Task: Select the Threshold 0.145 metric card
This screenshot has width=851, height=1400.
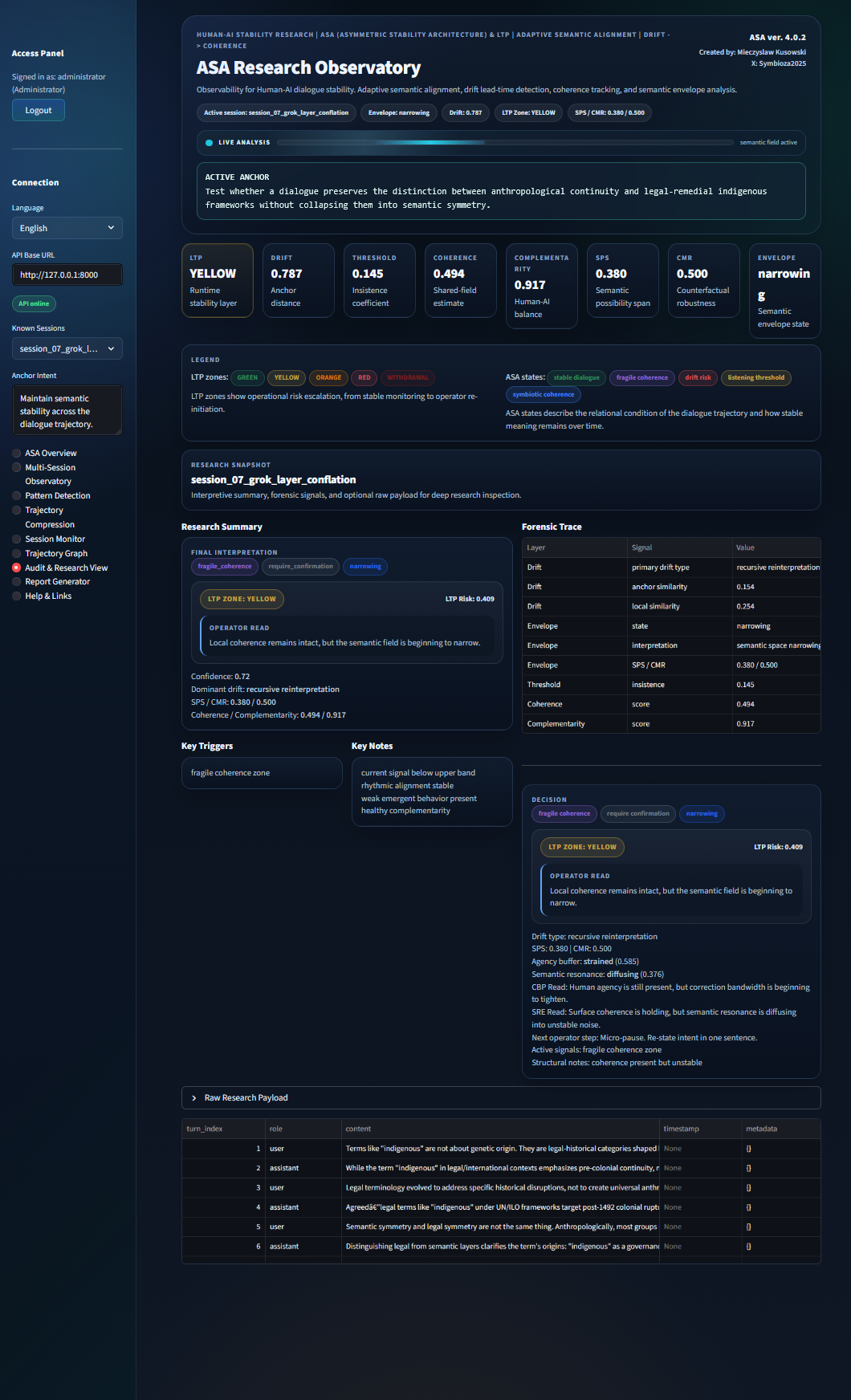Action: point(380,280)
